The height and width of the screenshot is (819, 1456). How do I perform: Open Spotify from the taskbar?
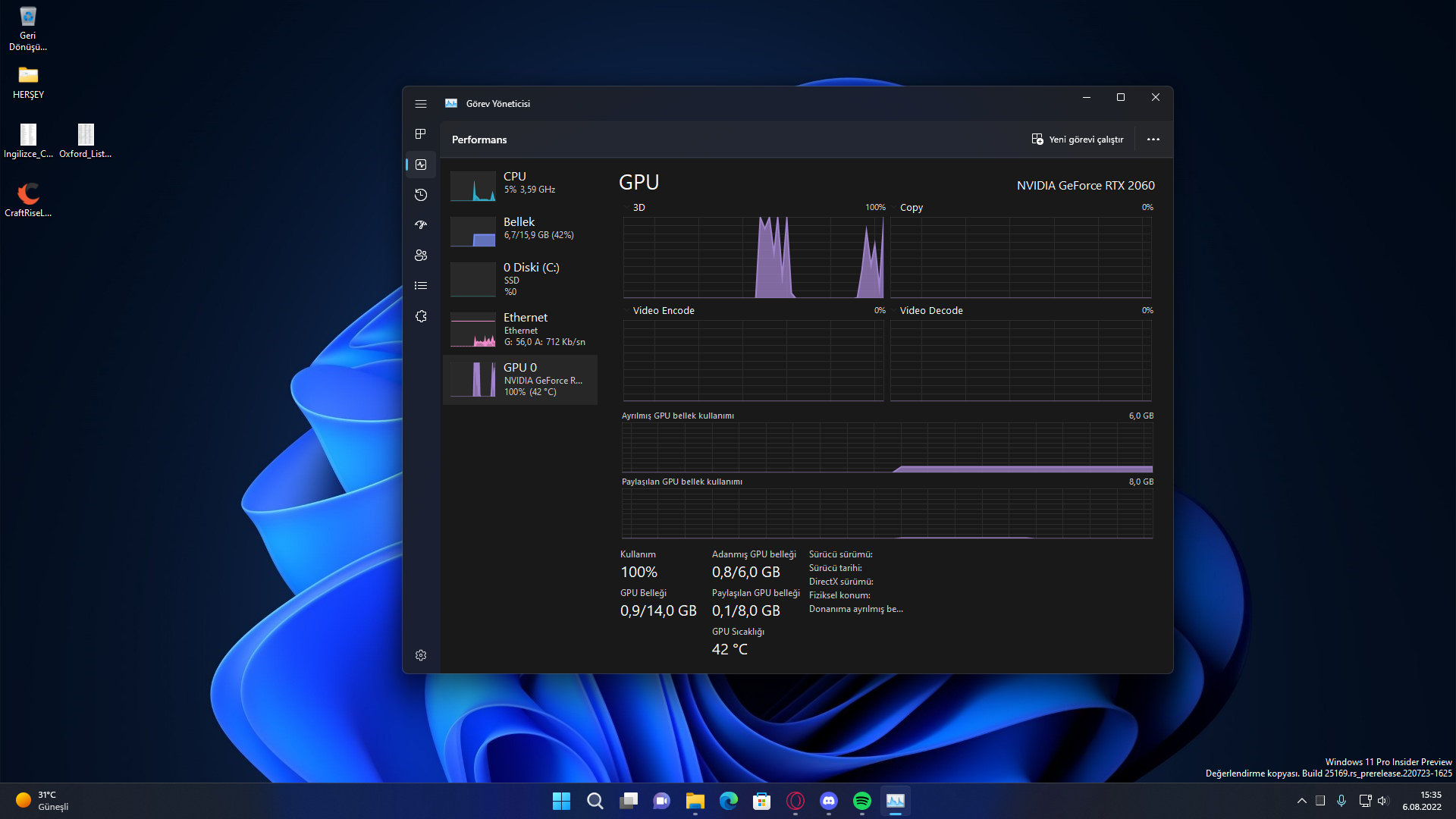861,801
